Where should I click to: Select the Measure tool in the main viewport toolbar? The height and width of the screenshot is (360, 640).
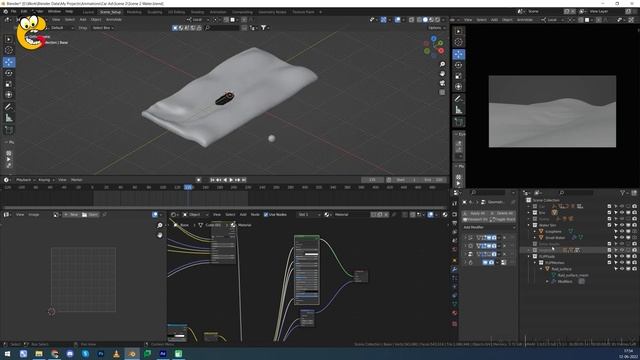(9, 118)
